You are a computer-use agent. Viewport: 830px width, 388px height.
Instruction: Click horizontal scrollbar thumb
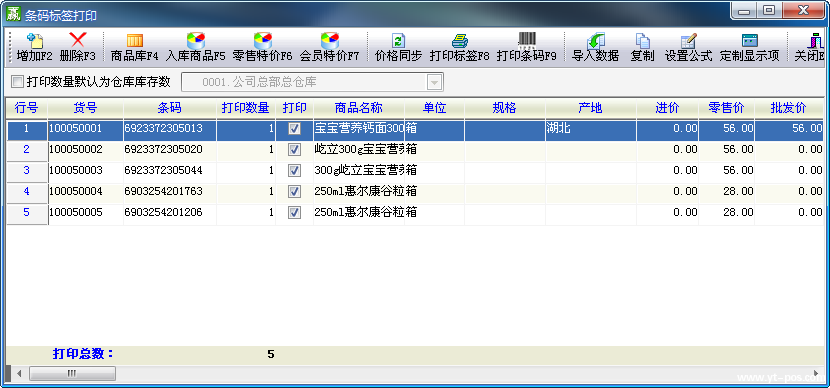(72, 373)
